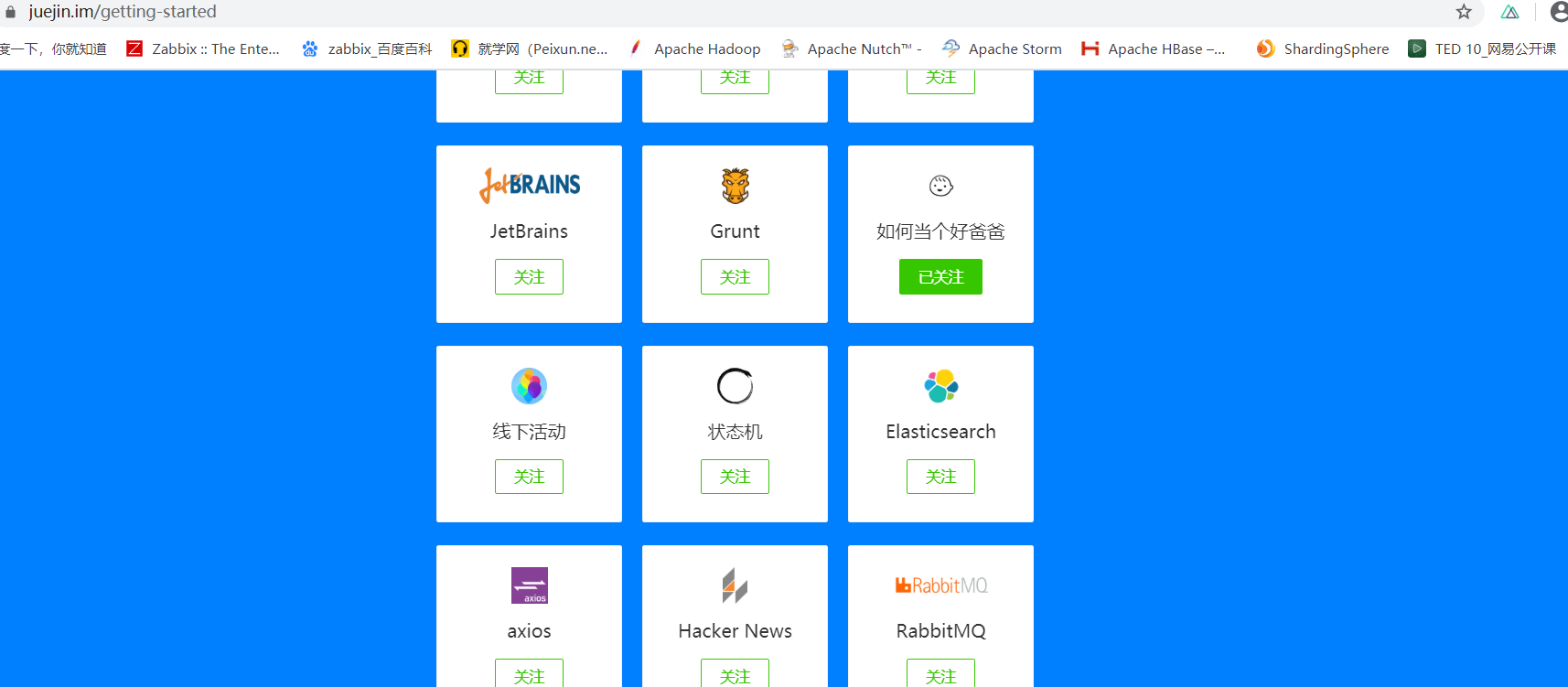Screen dimensions: 1568x687
Task: Open the TED 10_网易公开课 bookmark
Action: coord(1482,48)
